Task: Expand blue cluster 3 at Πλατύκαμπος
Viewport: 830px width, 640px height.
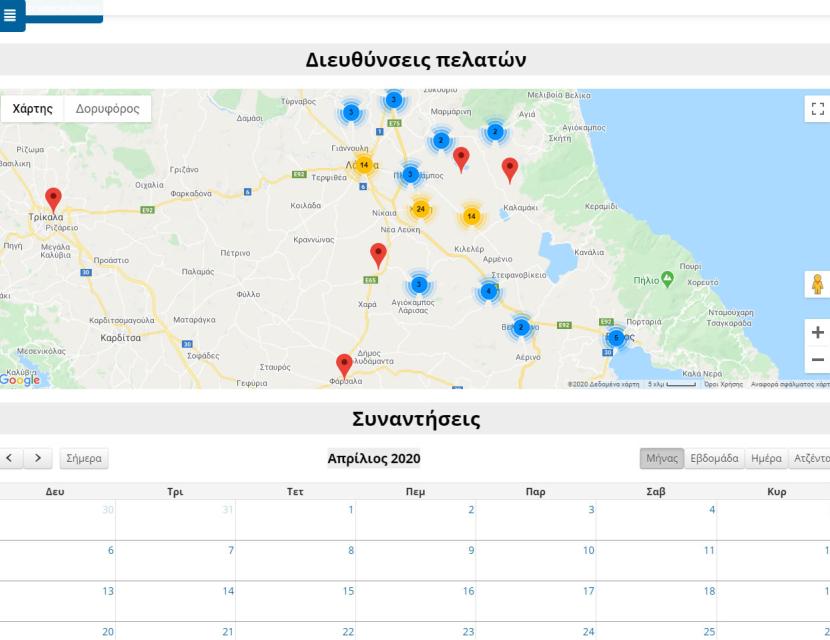Action: [x=410, y=174]
